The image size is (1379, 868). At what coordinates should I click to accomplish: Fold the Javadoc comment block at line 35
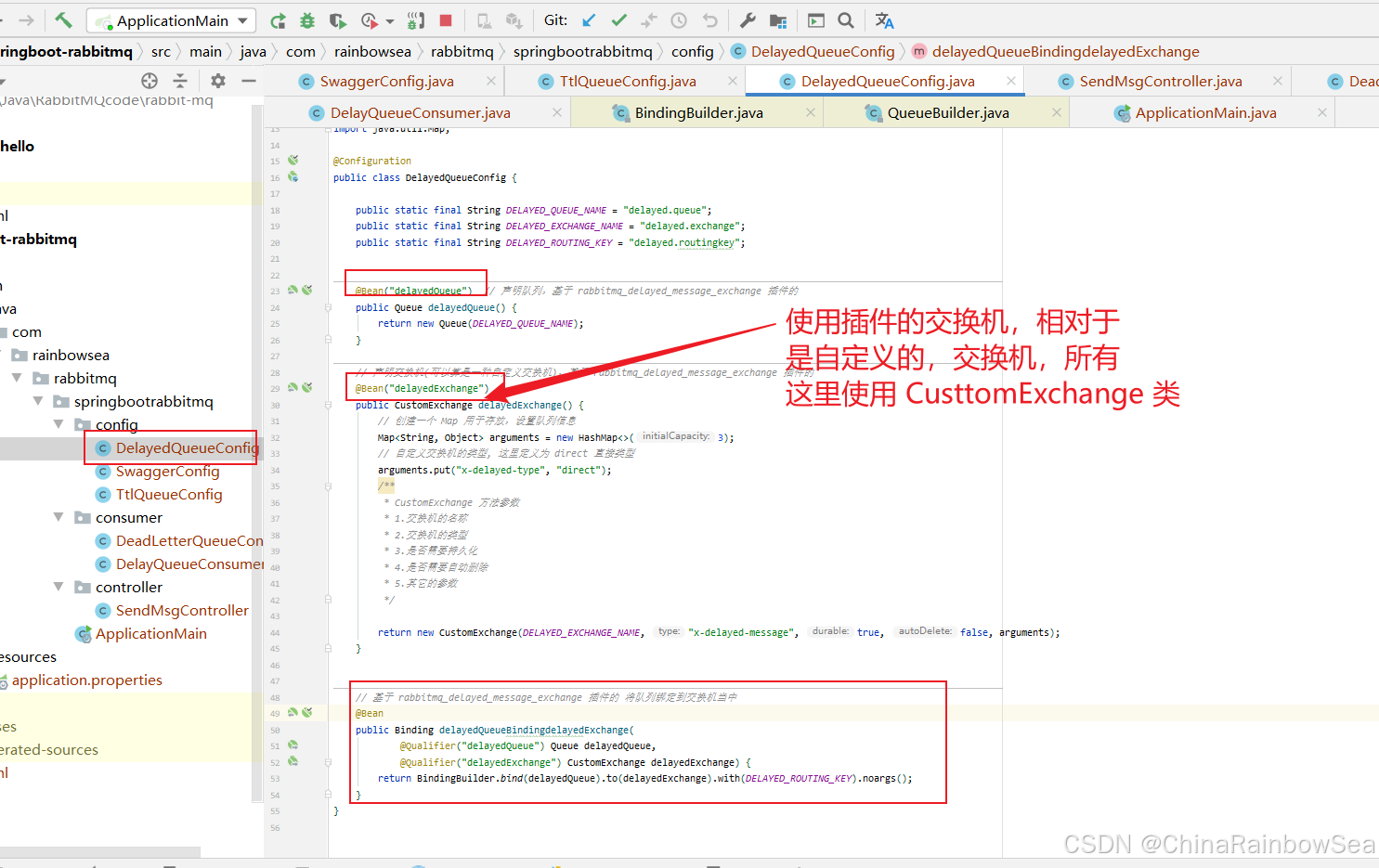pos(328,486)
